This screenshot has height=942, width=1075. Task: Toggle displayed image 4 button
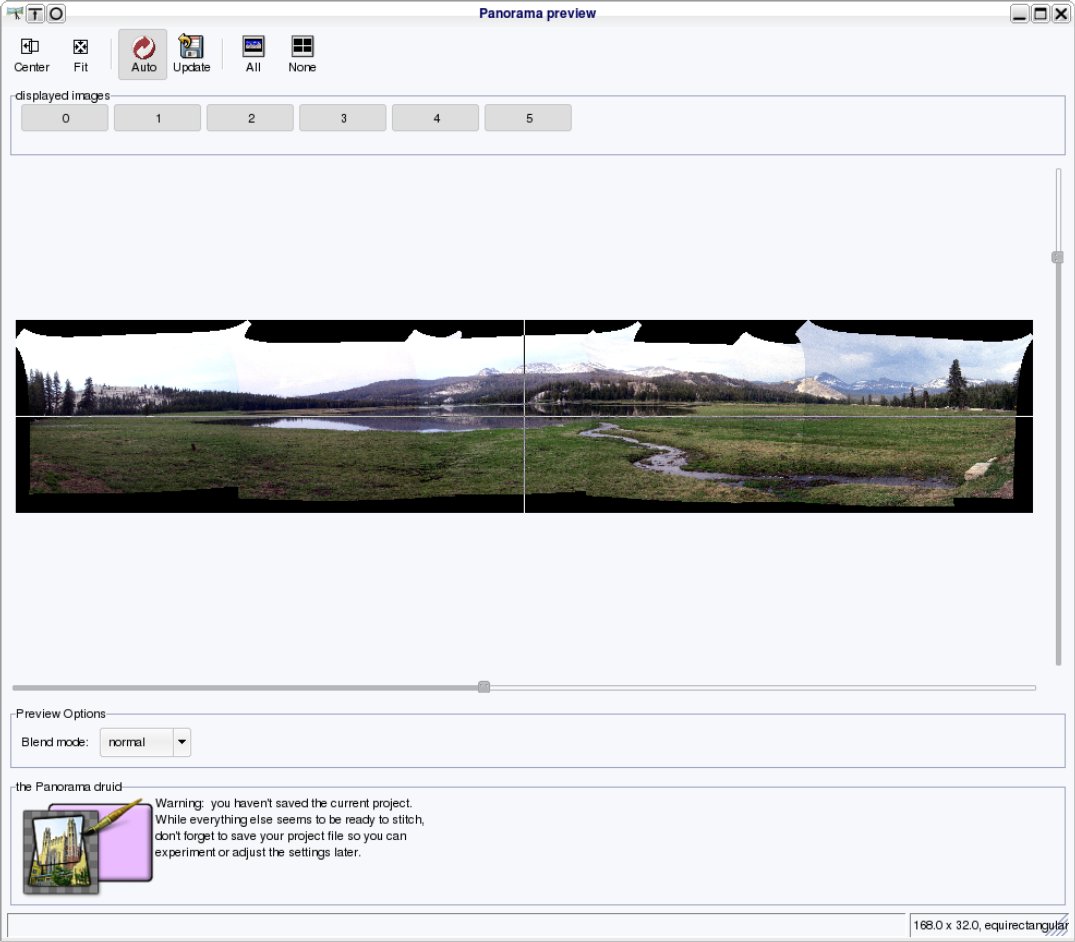[435, 118]
